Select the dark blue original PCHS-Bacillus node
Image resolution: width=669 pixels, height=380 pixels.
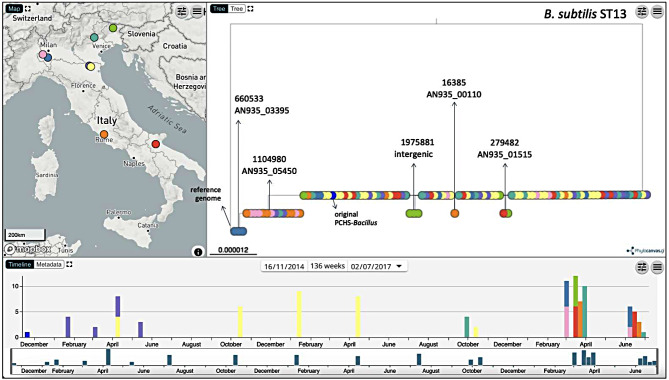pyautogui.click(x=333, y=195)
